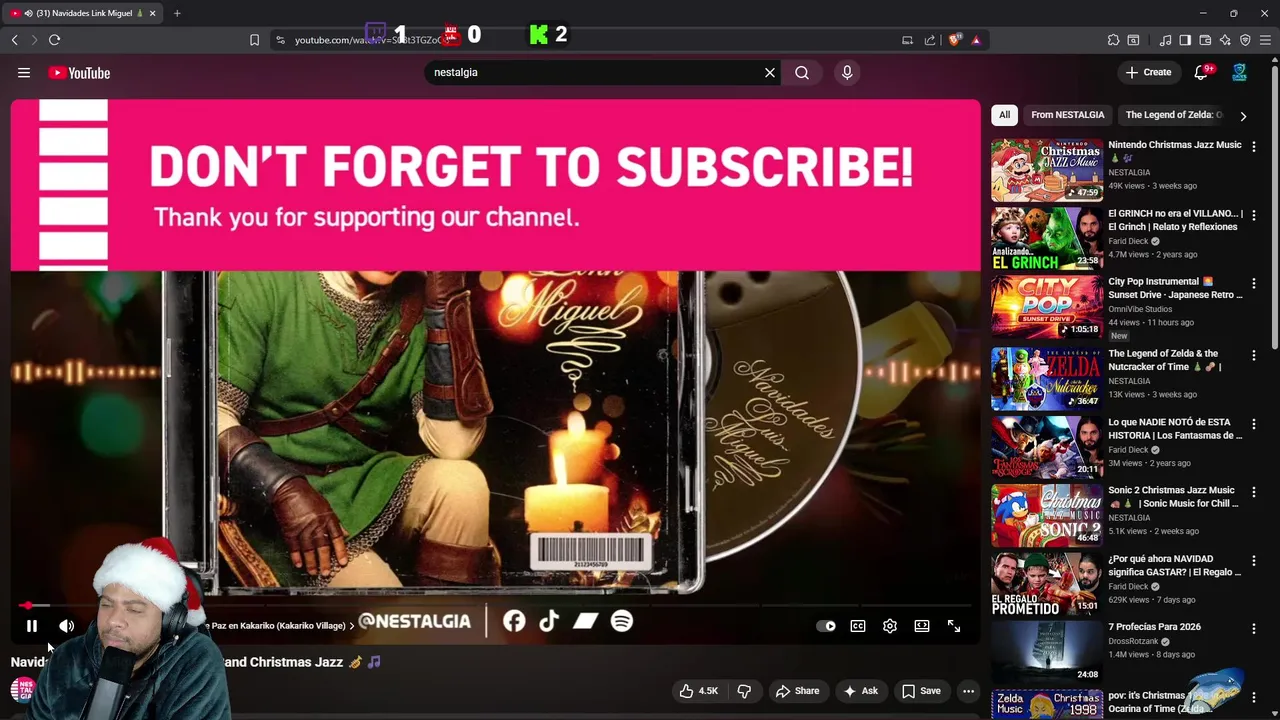Like the video with thumbs up 4.5K
The height and width of the screenshot is (720, 1280).
coord(698,691)
